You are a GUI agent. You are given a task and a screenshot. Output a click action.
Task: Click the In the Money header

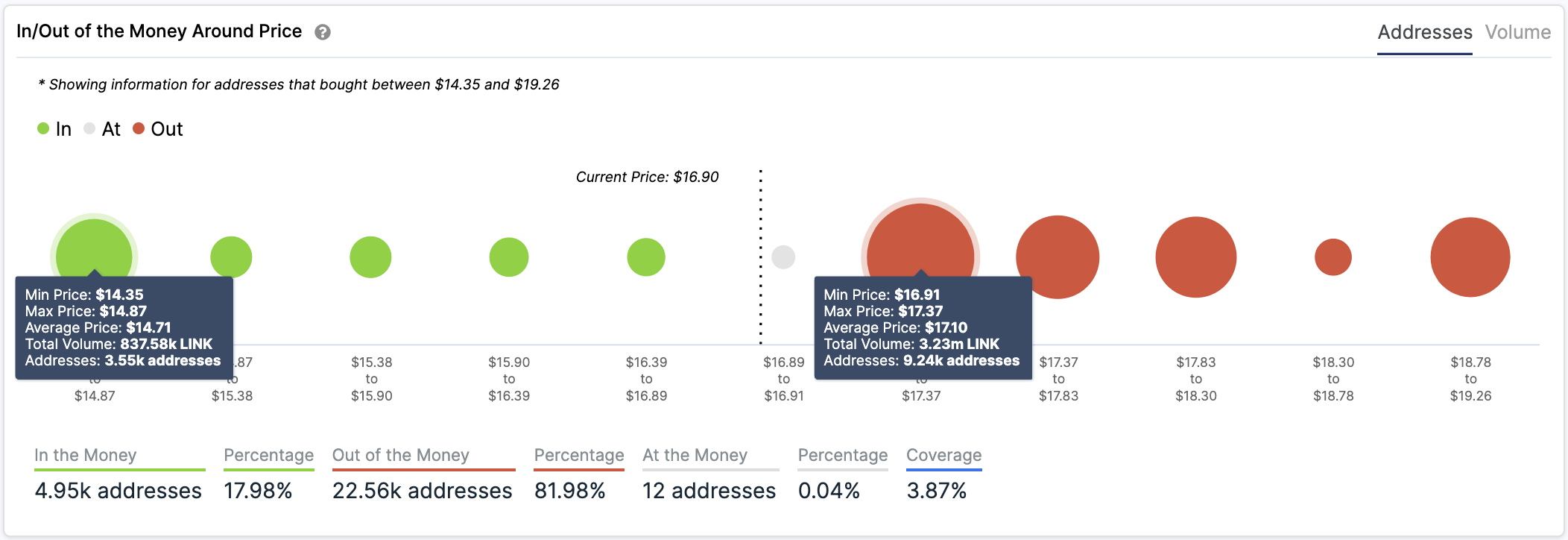click(x=86, y=455)
